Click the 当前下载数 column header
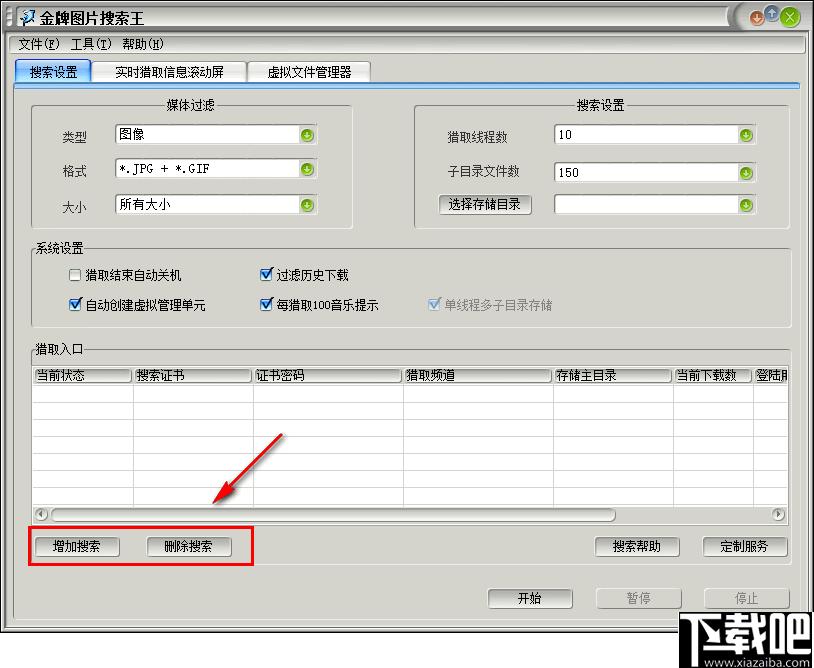Viewport: 814px width, 668px height. coord(713,376)
